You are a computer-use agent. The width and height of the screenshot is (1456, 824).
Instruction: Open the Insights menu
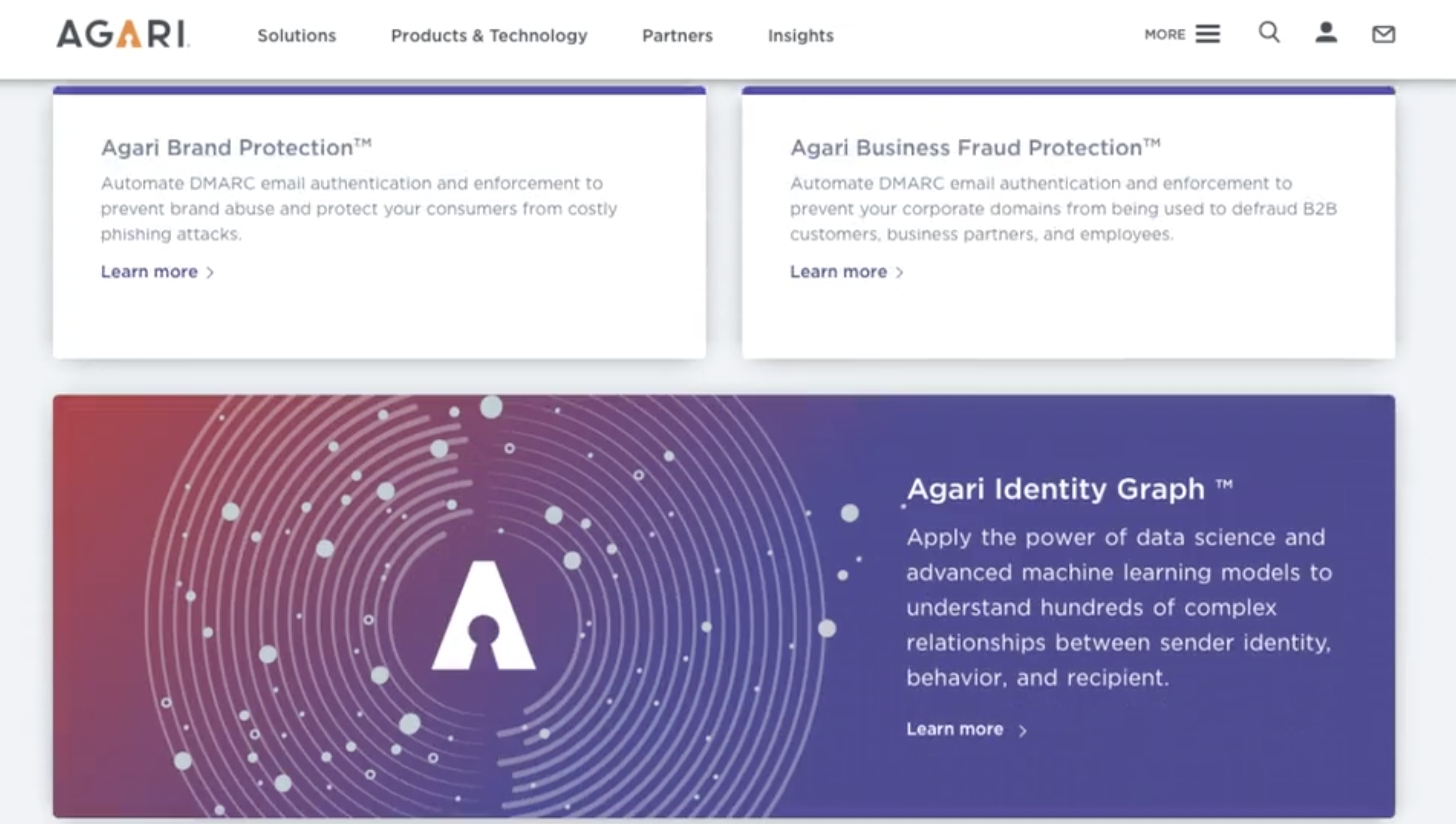800,36
